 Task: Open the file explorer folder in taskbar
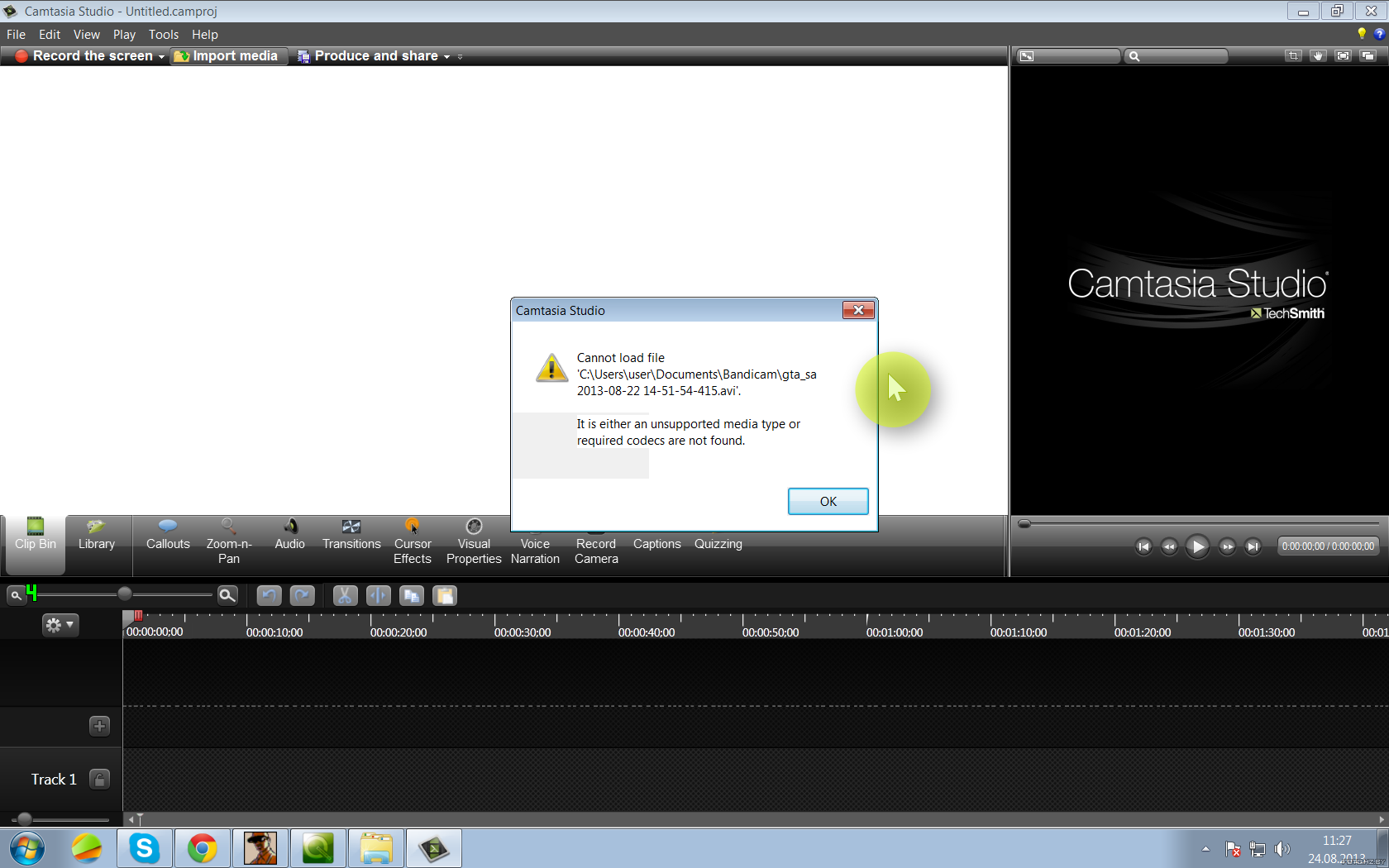tap(376, 848)
